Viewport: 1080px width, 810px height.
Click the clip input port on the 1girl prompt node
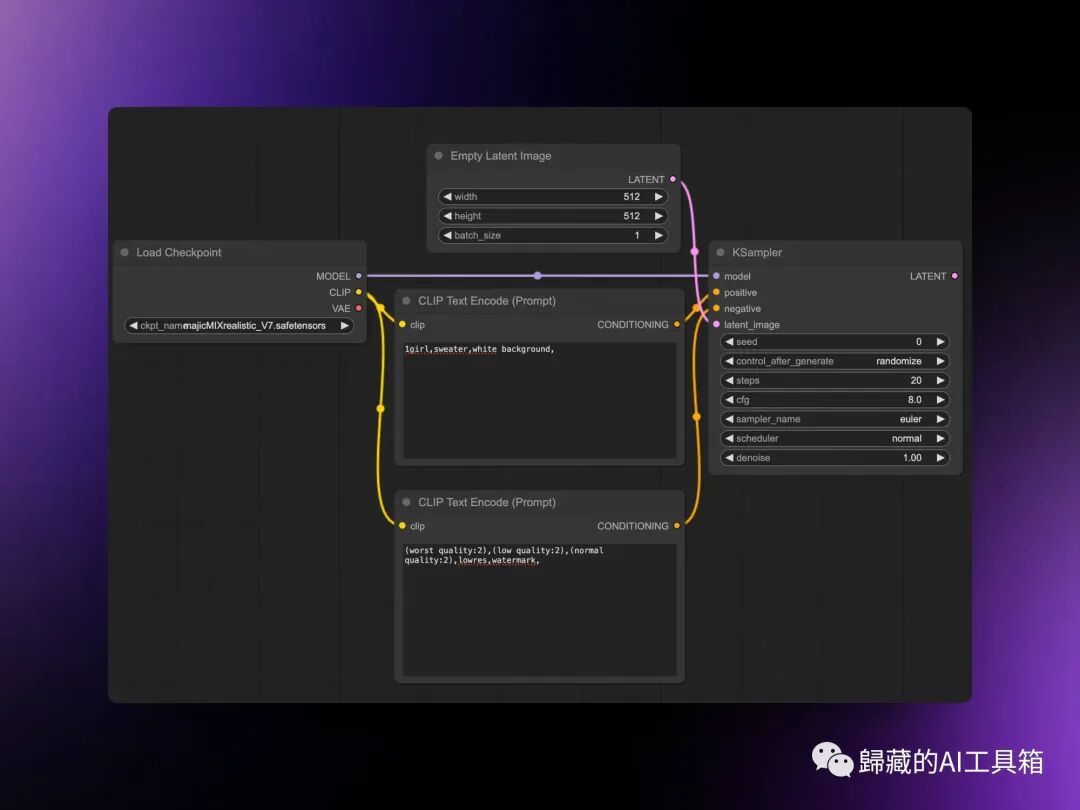402,324
